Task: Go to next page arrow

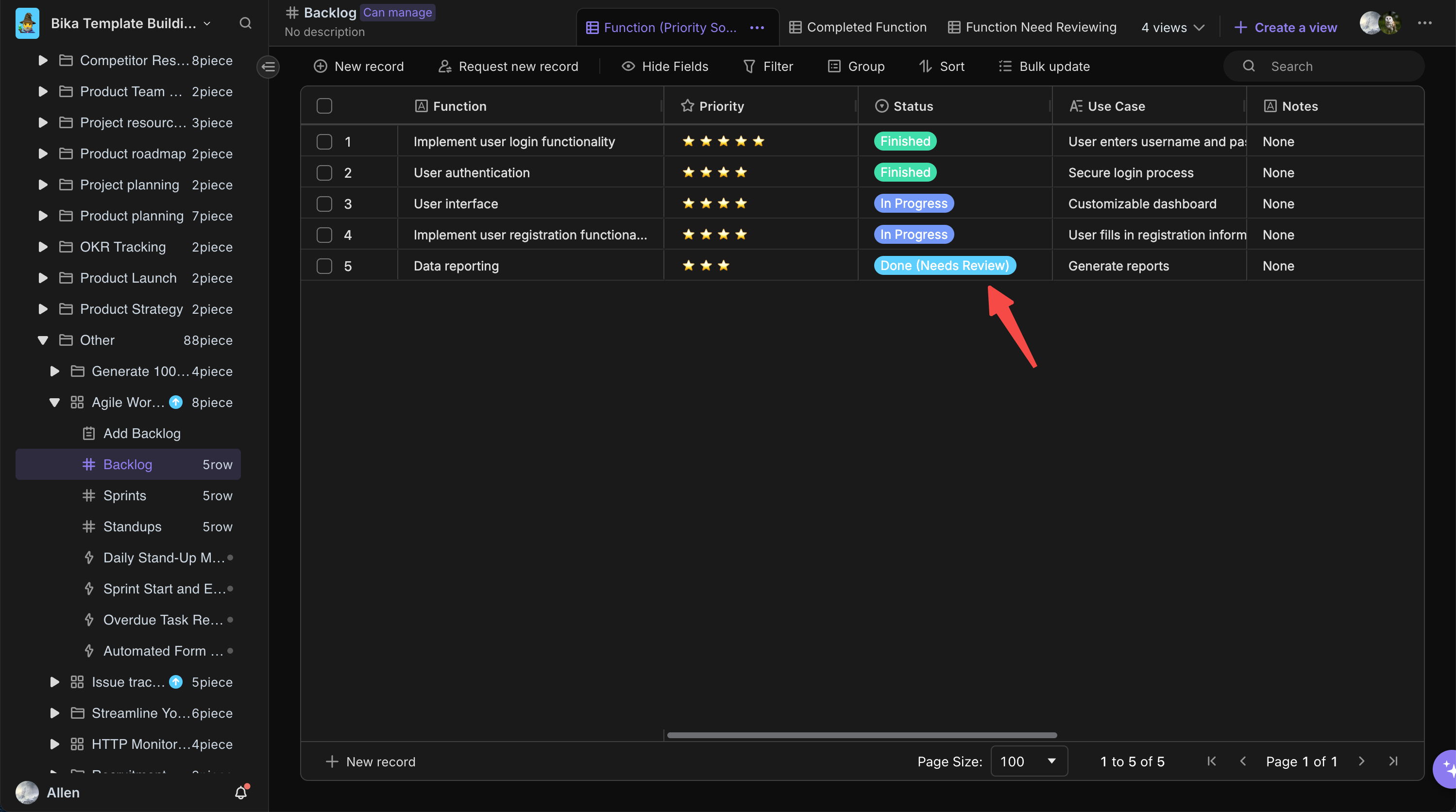Action: pos(1362,761)
